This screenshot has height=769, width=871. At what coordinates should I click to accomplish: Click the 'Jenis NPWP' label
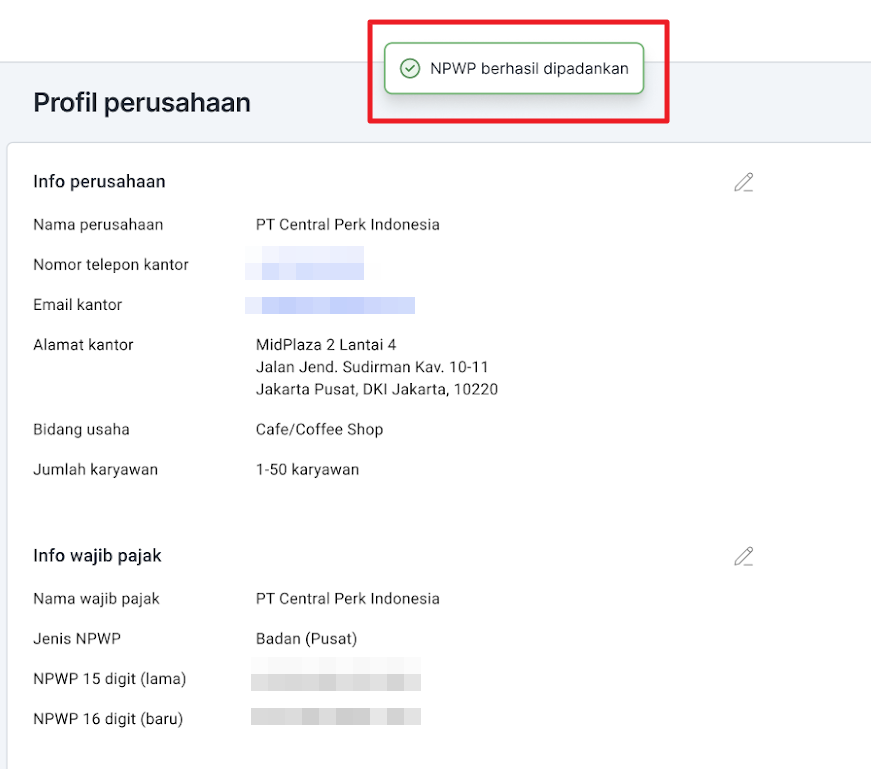click(x=77, y=638)
